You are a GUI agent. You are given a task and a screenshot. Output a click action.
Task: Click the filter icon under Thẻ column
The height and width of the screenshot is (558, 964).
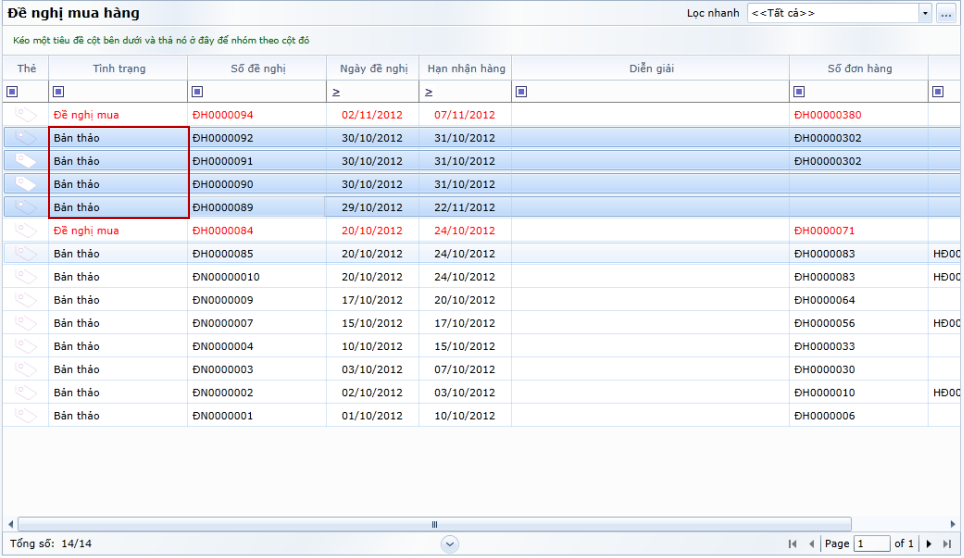click(x=12, y=92)
